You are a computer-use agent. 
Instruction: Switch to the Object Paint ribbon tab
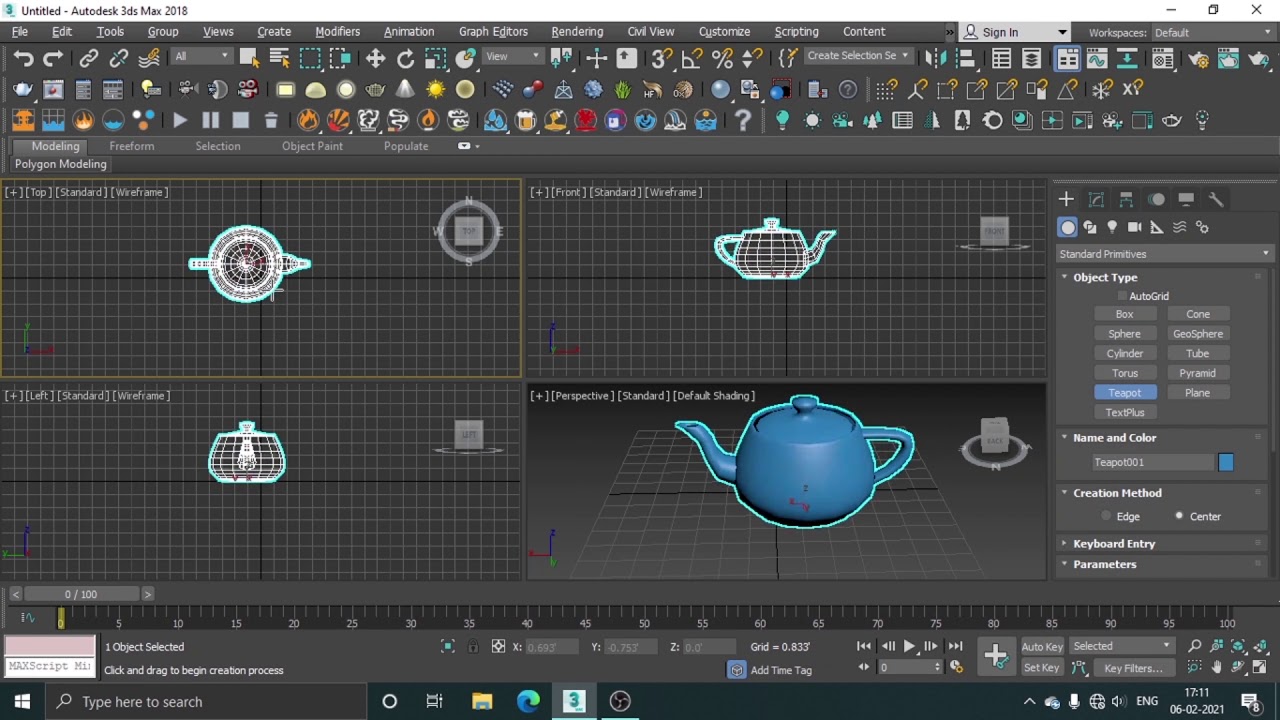pos(312,146)
